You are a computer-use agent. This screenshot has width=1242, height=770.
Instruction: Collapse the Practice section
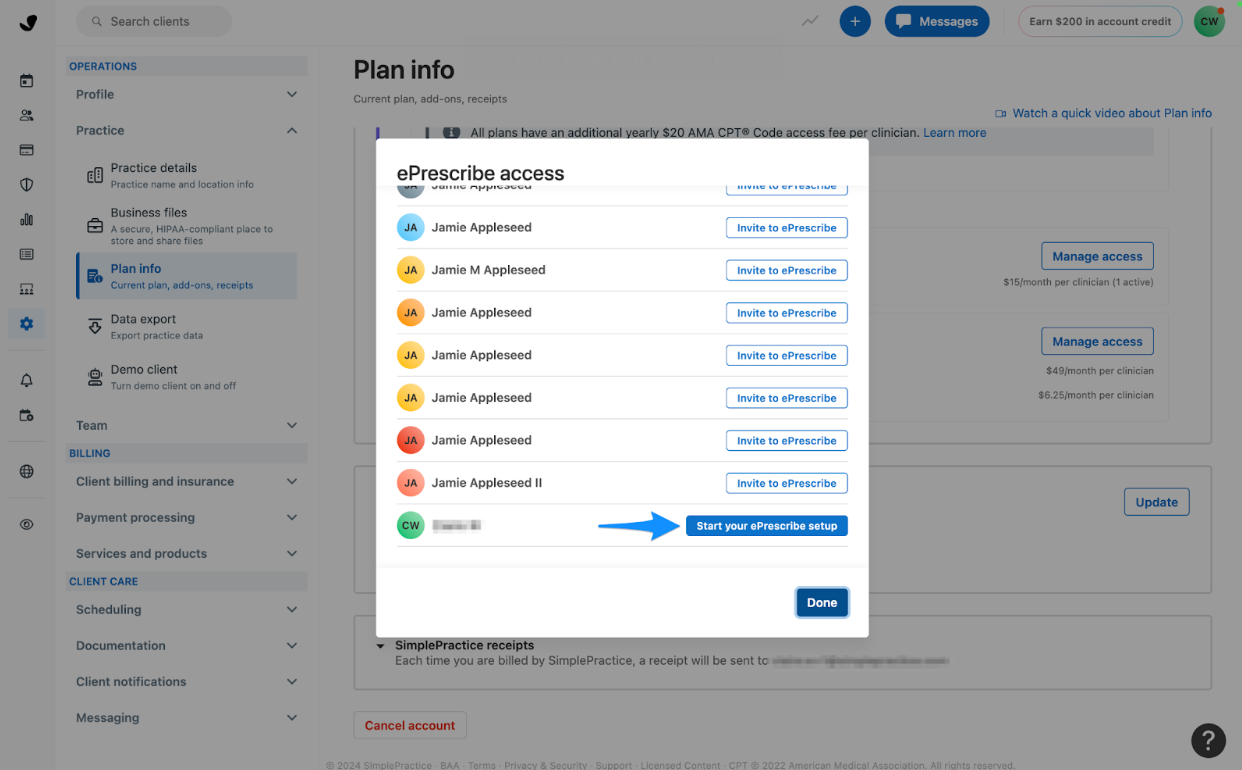[x=186, y=130]
